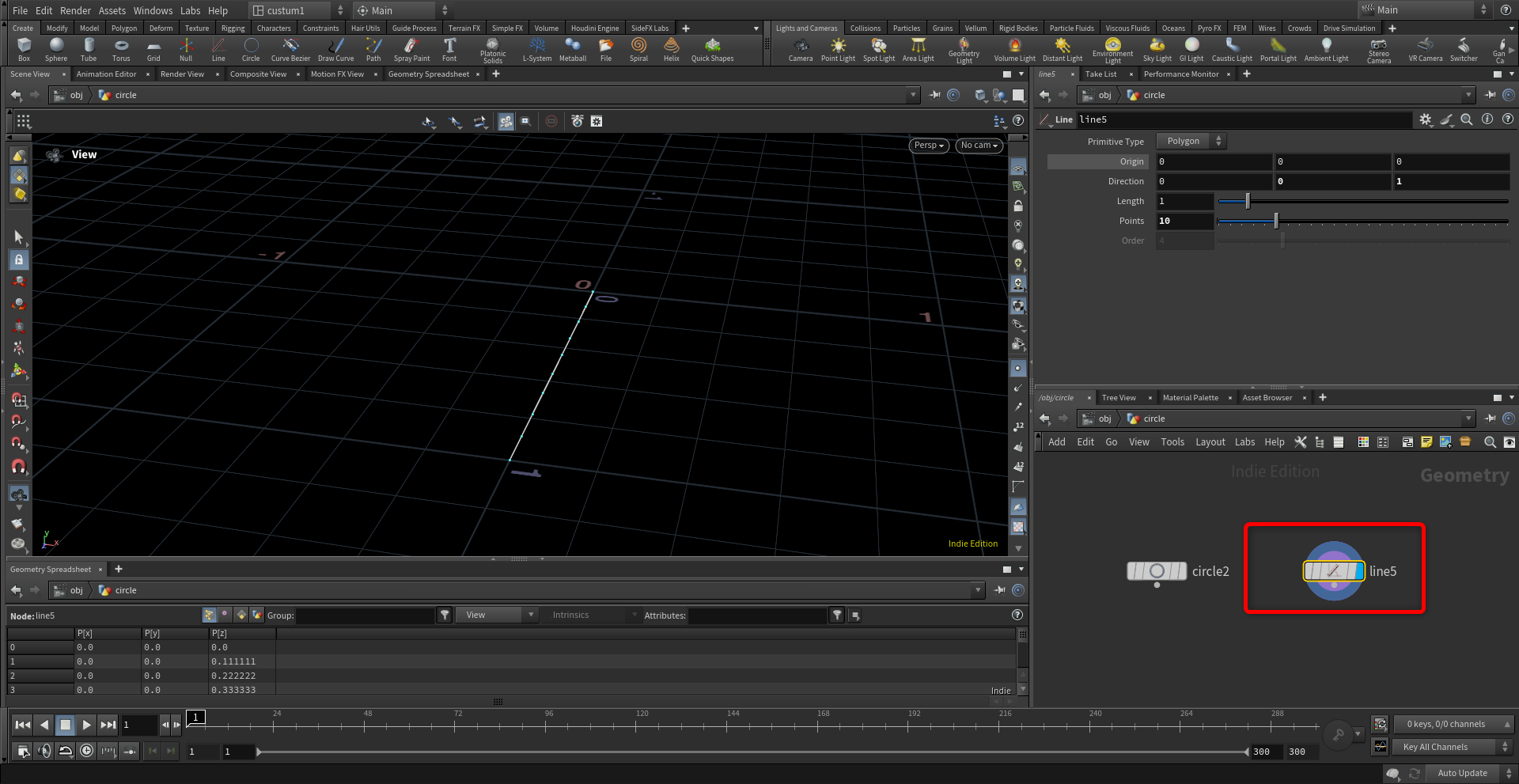Toggle Auto Update mode at bottom right
Image resolution: width=1519 pixels, height=784 pixels.
coord(1461,773)
